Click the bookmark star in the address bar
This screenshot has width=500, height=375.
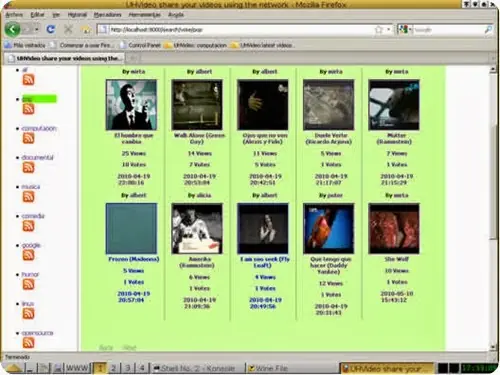pyautogui.click(x=379, y=30)
